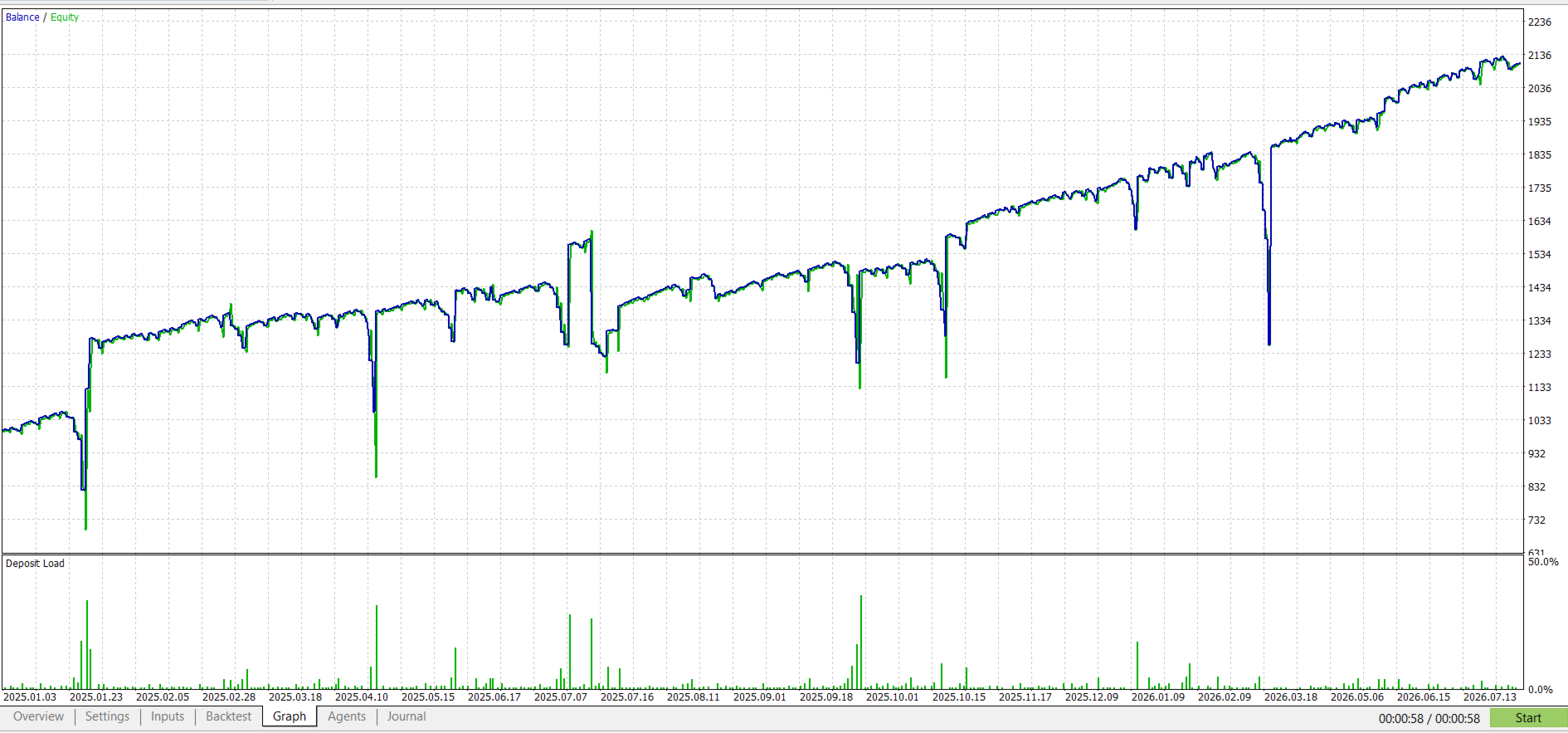Screen dimensions: 1568x733
Task: Select the Graph tab
Action: click(x=290, y=716)
